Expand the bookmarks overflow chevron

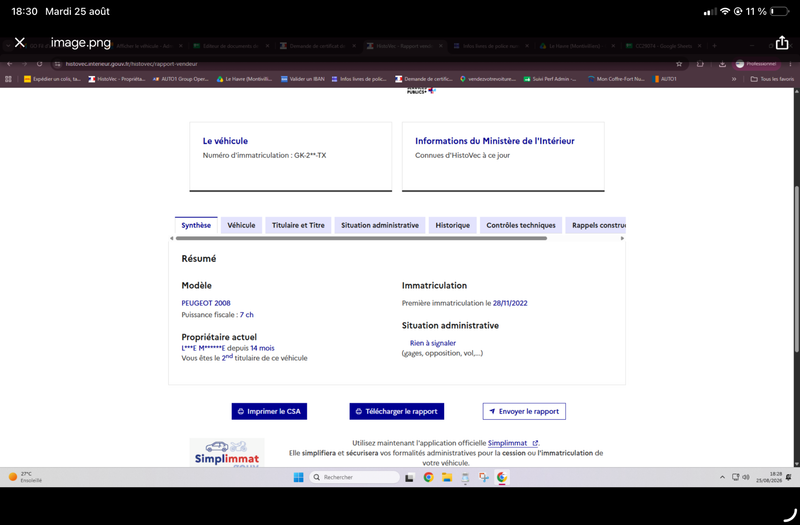point(734,79)
